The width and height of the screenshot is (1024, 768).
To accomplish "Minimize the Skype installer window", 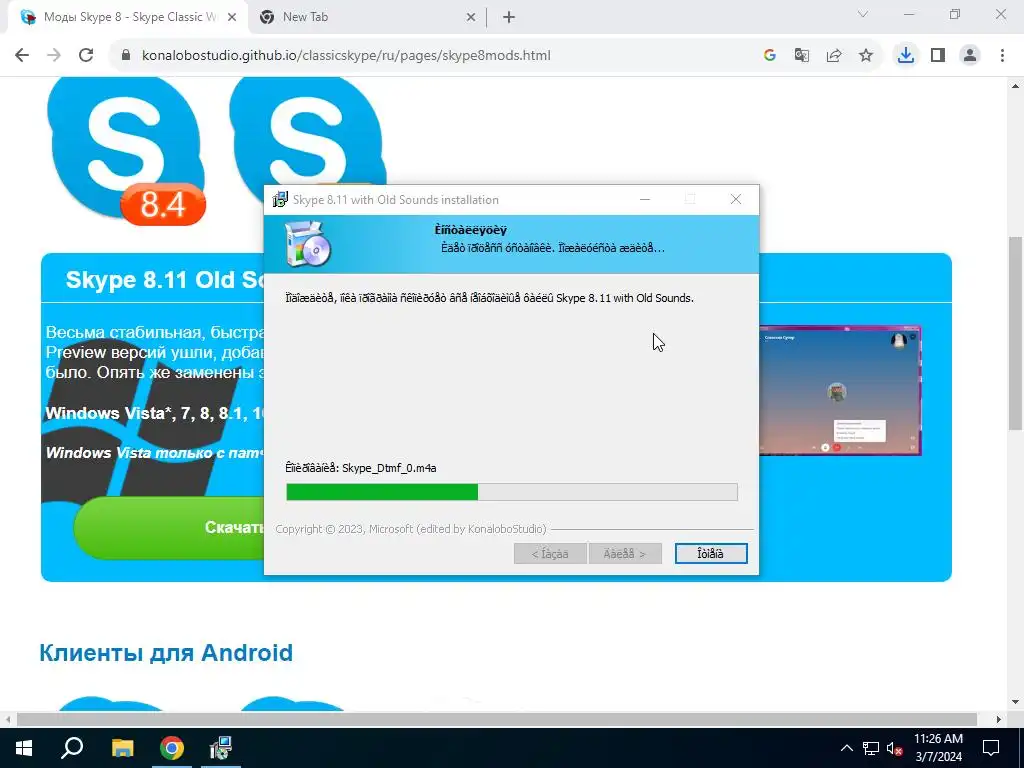I will (x=645, y=199).
